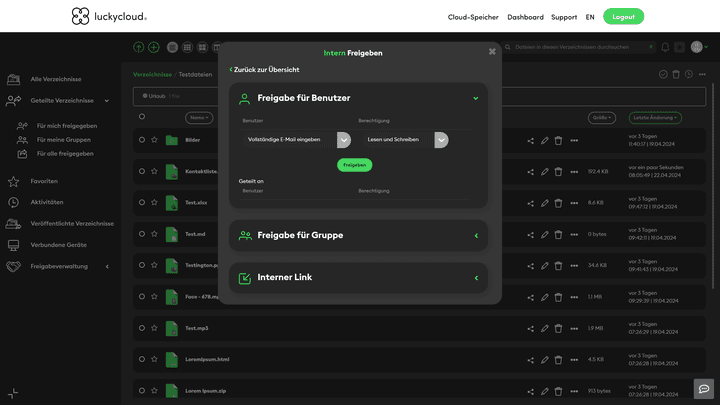
Task: Open the chat support bubble icon
Action: [x=703, y=389]
